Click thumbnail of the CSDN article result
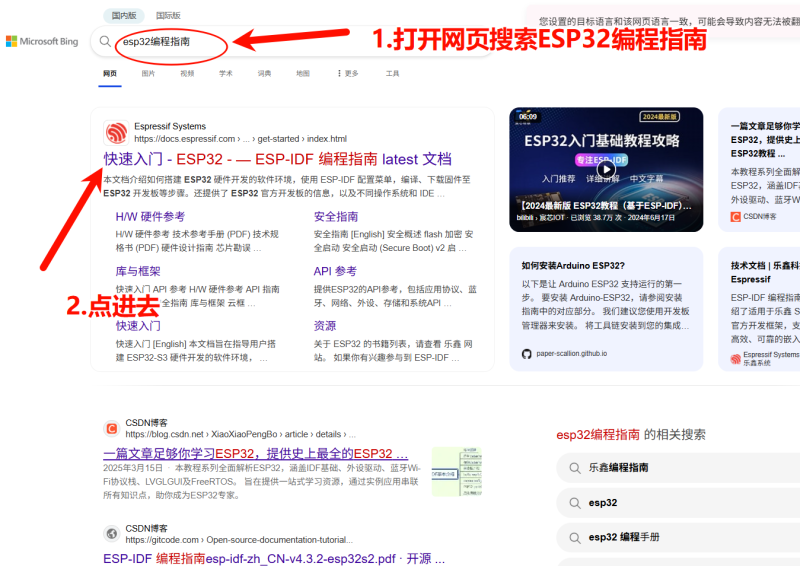Viewport: 800px width, 566px height. (457, 472)
